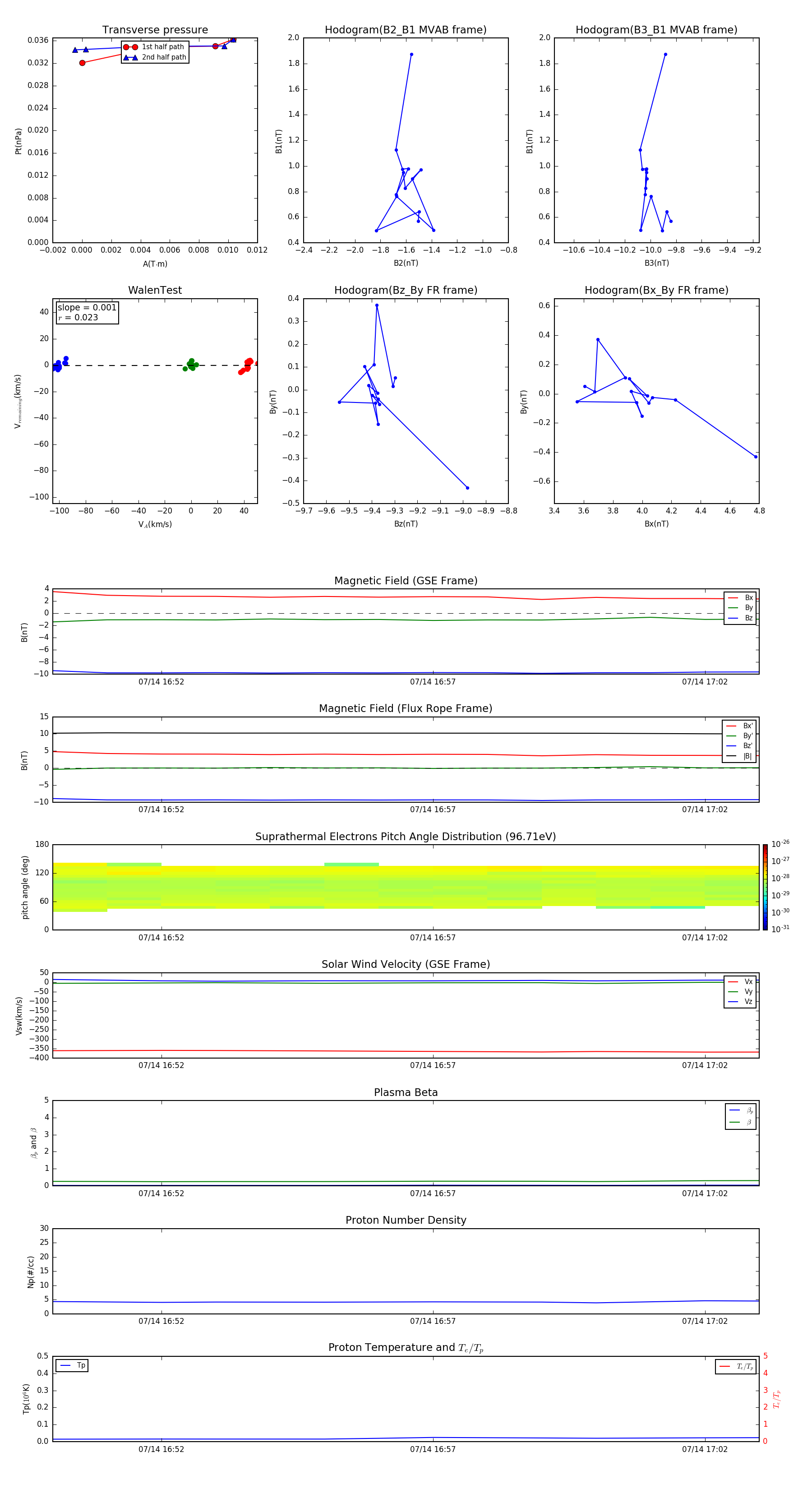Click '07/14 17:02' tick under Proton Temperature panel

(705, 1449)
